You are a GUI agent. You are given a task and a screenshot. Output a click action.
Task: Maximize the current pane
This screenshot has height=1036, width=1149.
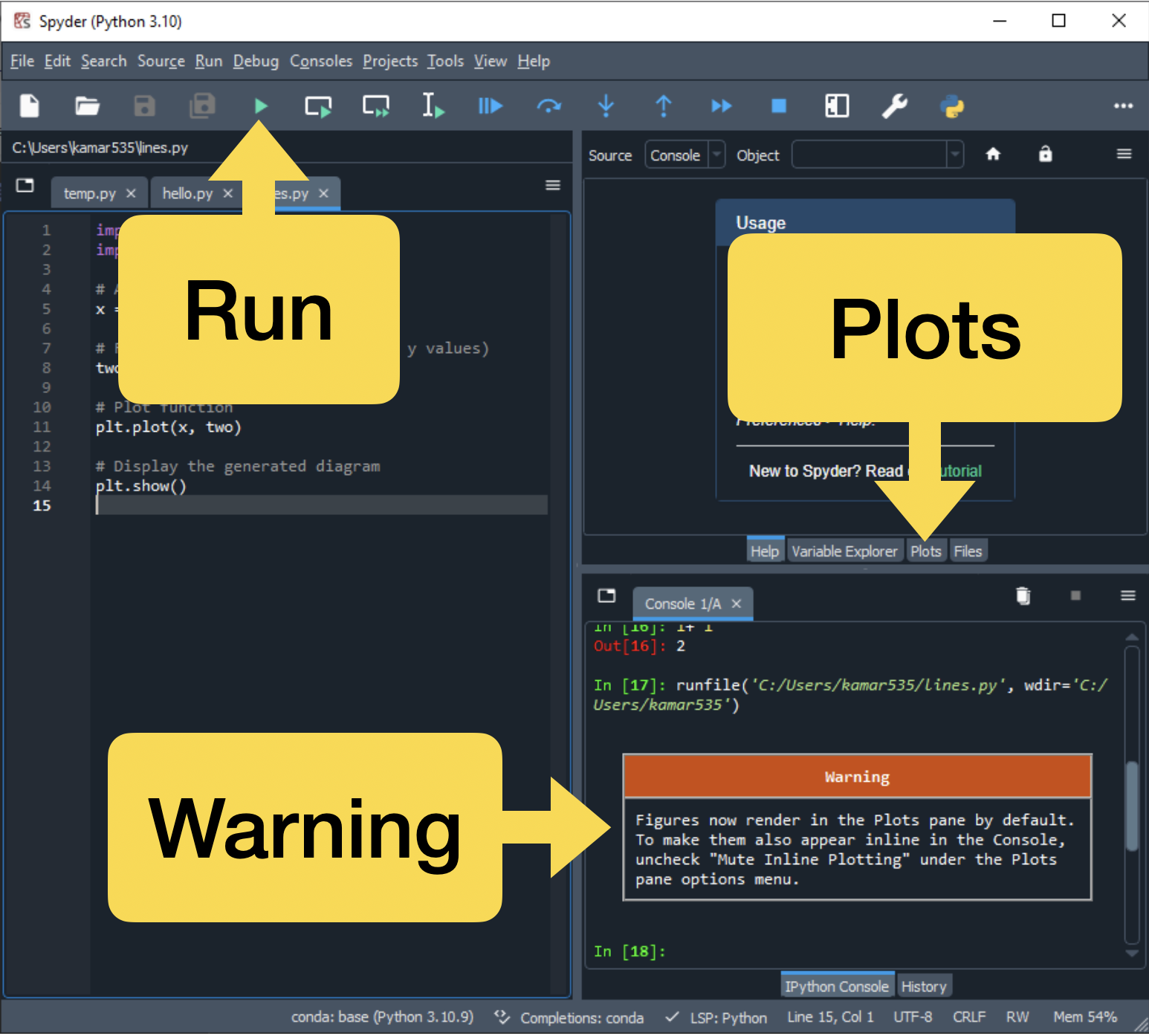click(837, 106)
